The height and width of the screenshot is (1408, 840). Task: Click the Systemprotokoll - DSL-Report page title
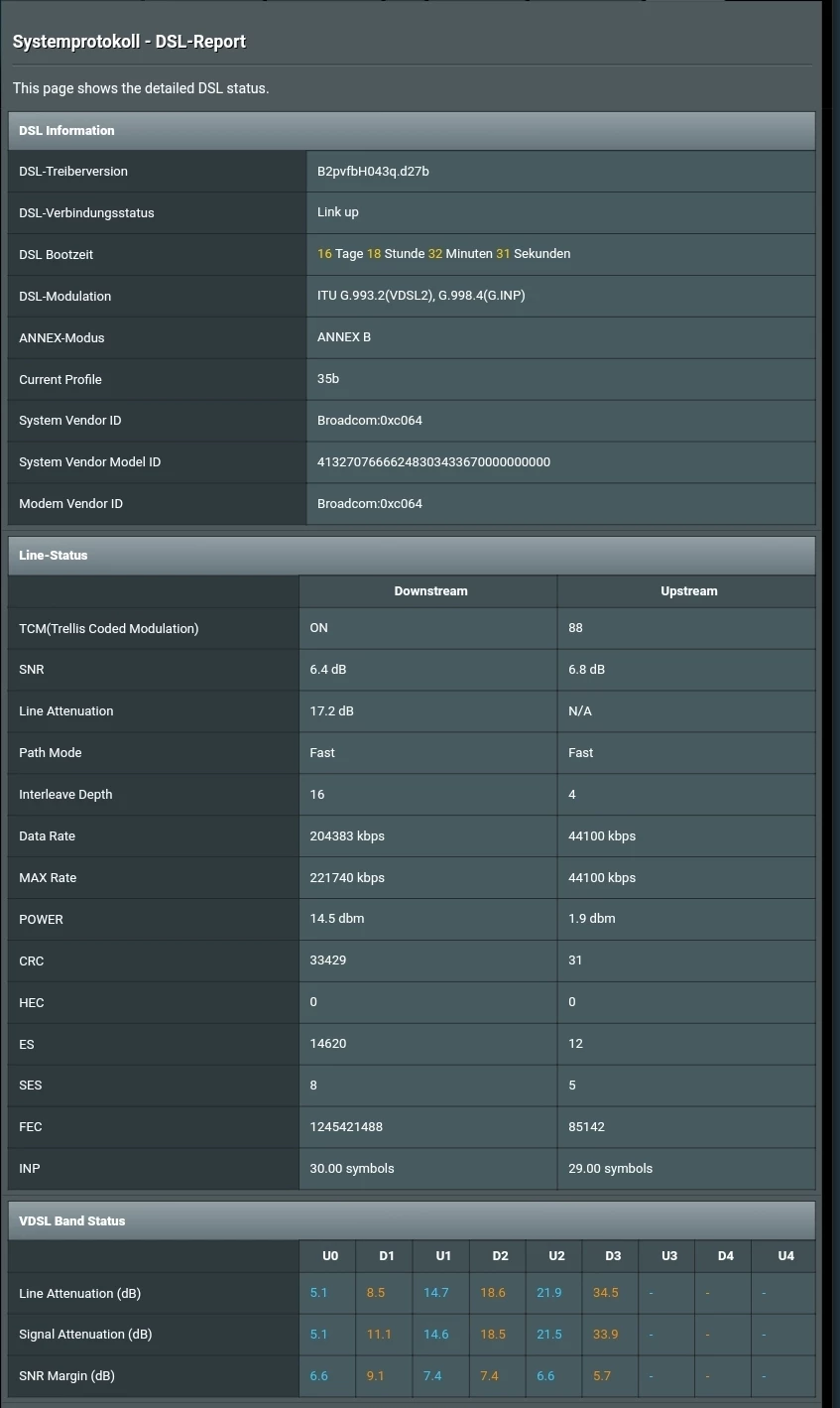click(129, 42)
